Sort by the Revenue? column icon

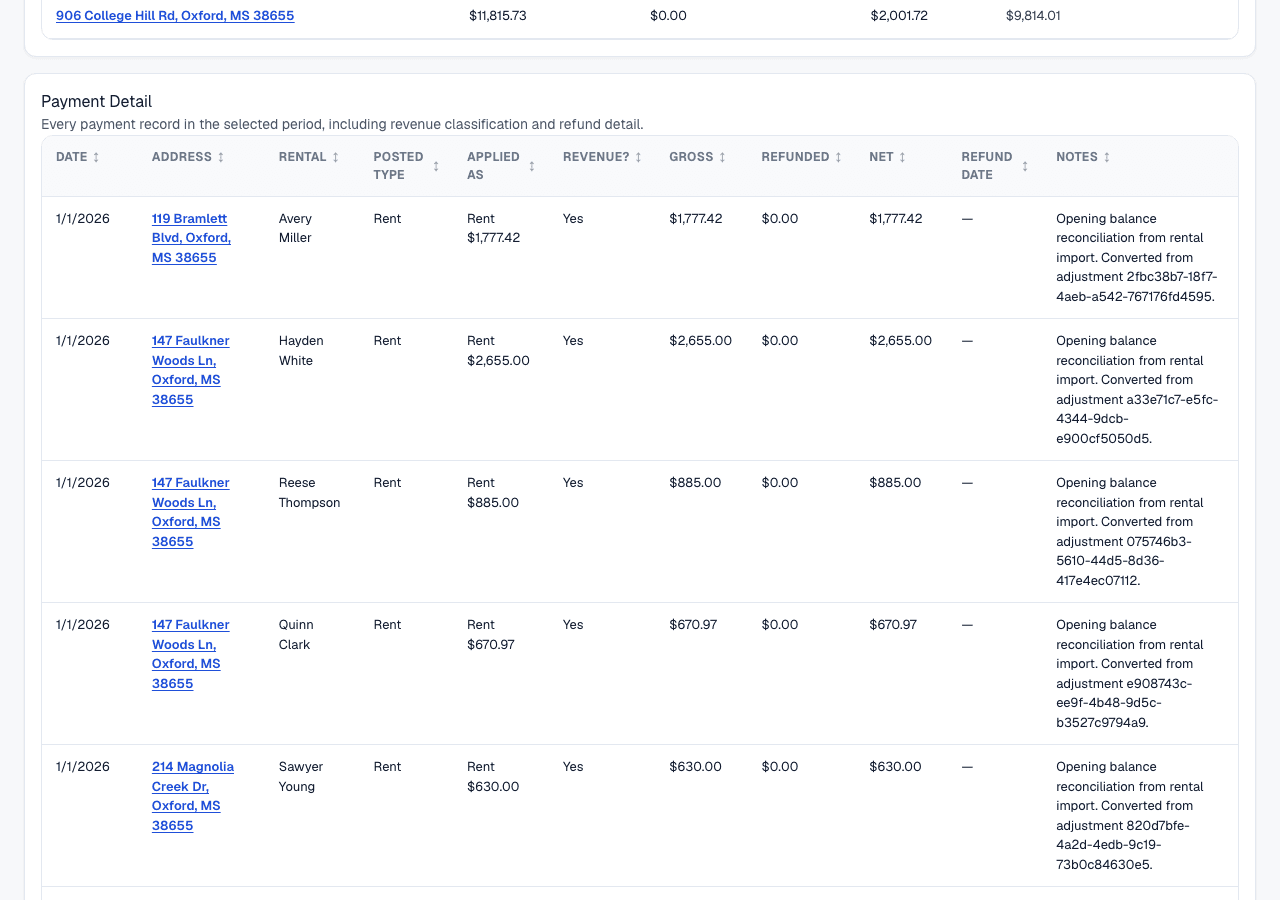tap(638, 158)
